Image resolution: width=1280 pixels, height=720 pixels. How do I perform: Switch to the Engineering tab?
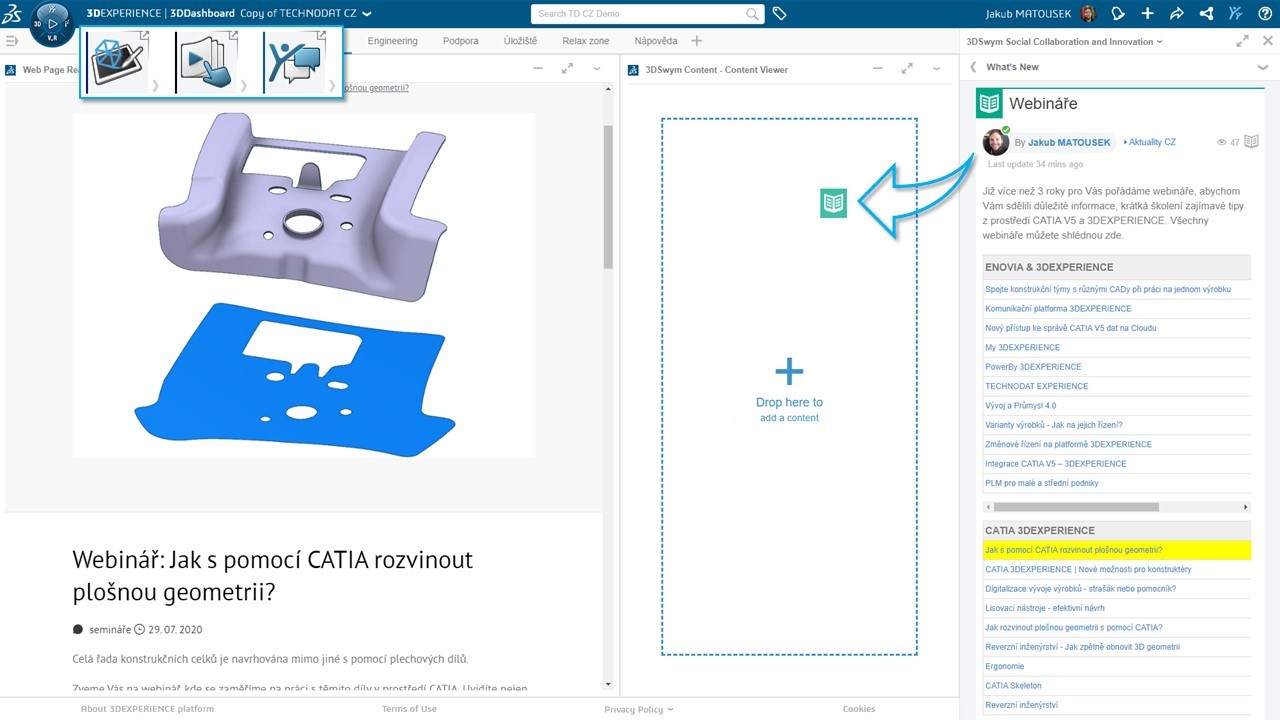tap(392, 41)
